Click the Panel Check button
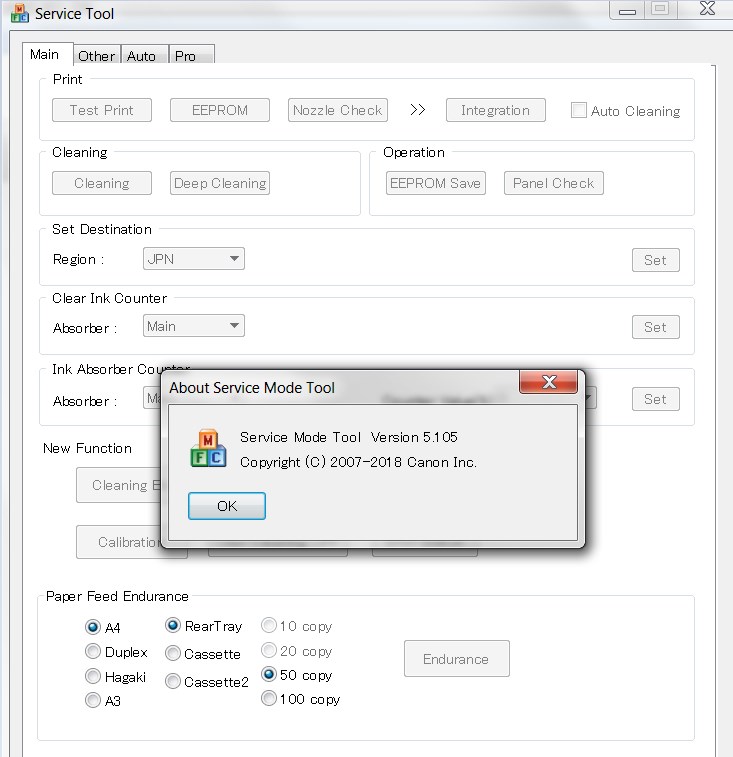 [x=554, y=183]
